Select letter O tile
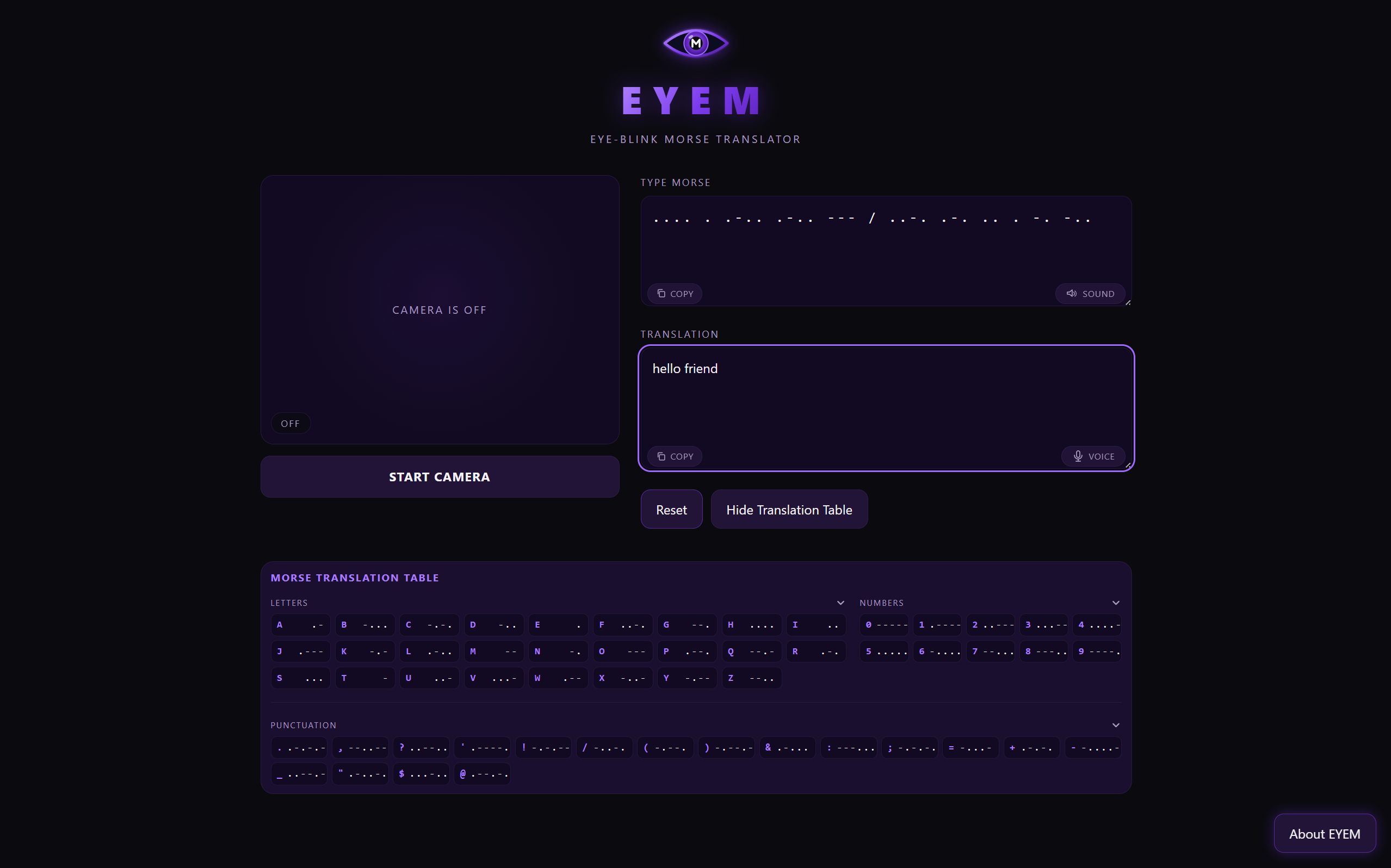This screenshot has width=1391, height=868. (622, 651)
